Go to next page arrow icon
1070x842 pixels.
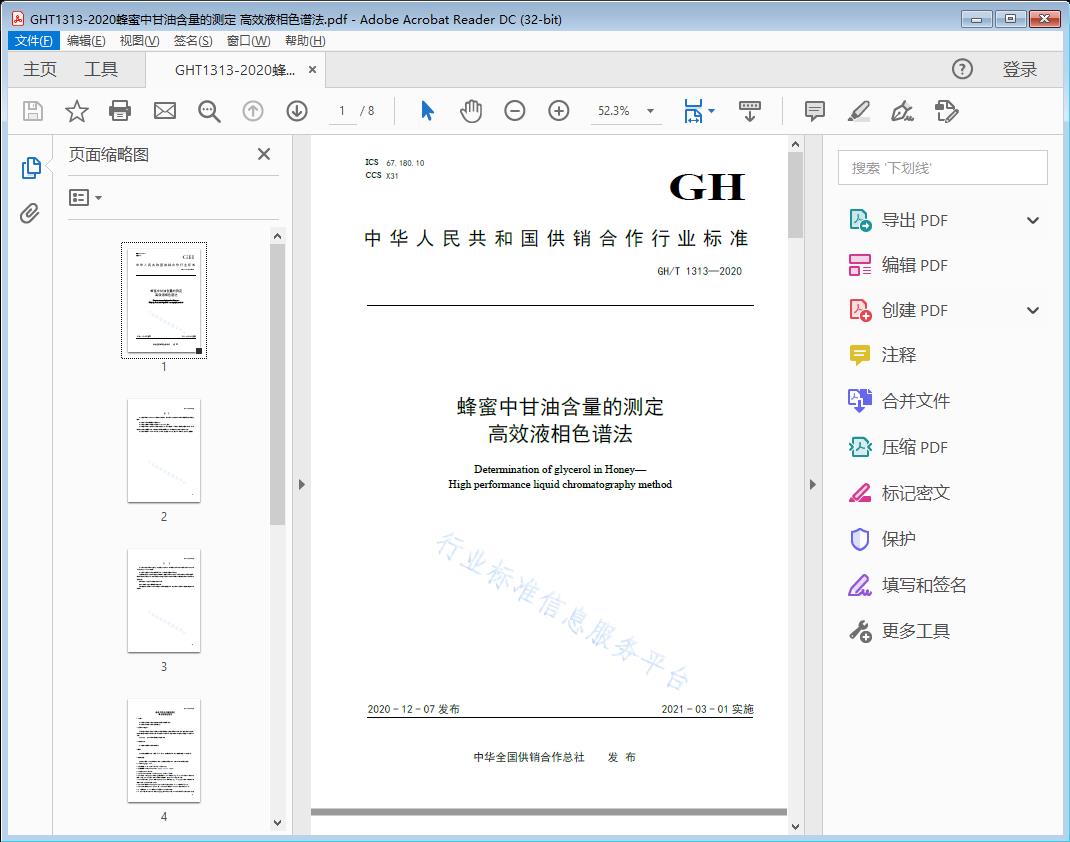click(297, 111)
